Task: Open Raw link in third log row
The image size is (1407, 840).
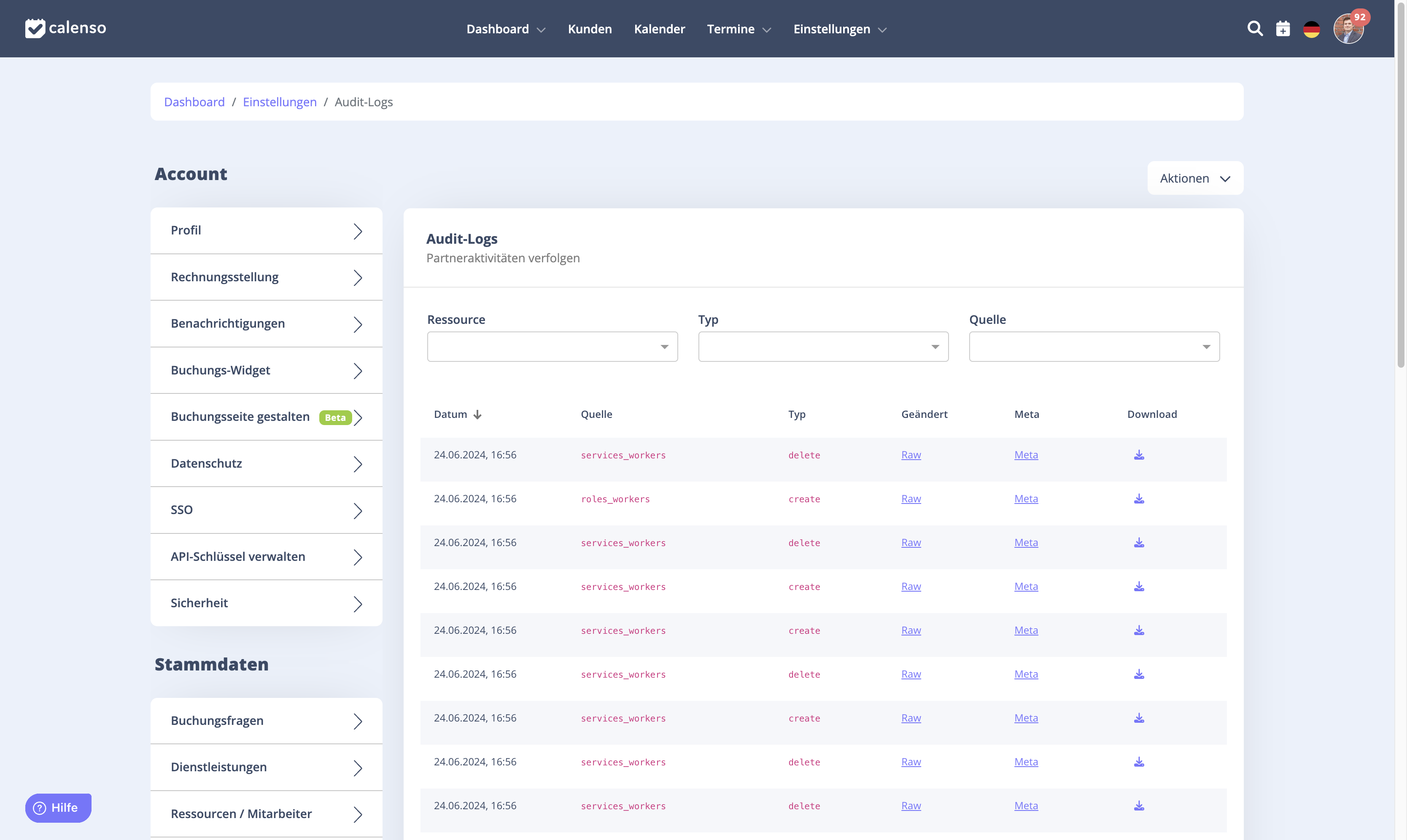Action: (x=911, y=543)
